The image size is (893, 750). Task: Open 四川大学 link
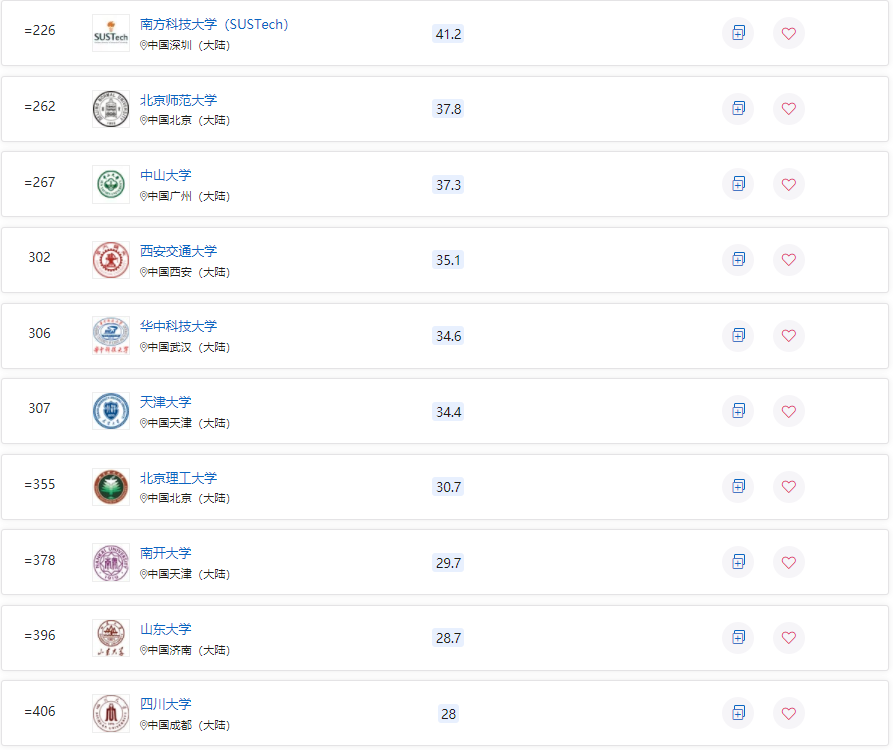166,704
